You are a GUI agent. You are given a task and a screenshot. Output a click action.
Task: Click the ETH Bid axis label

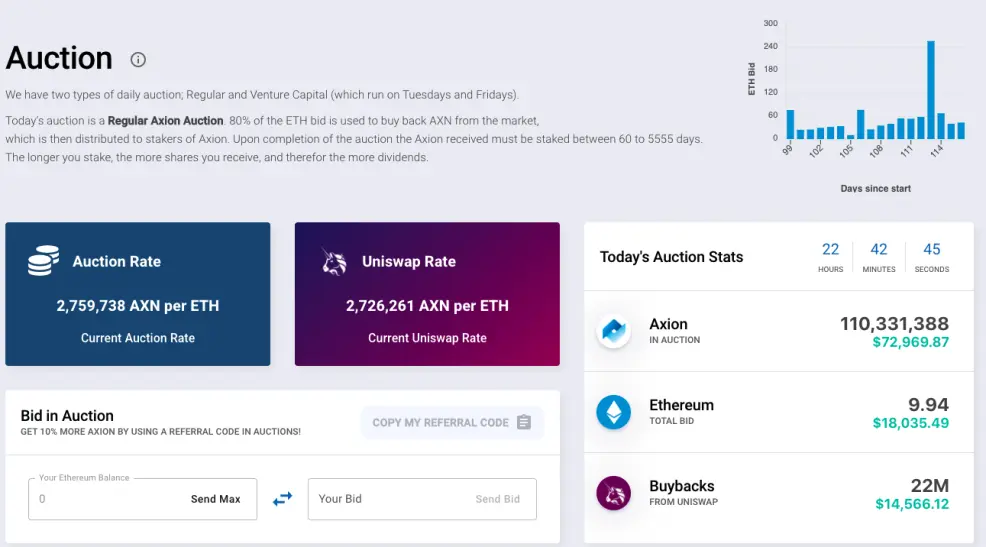coord(751,79)
